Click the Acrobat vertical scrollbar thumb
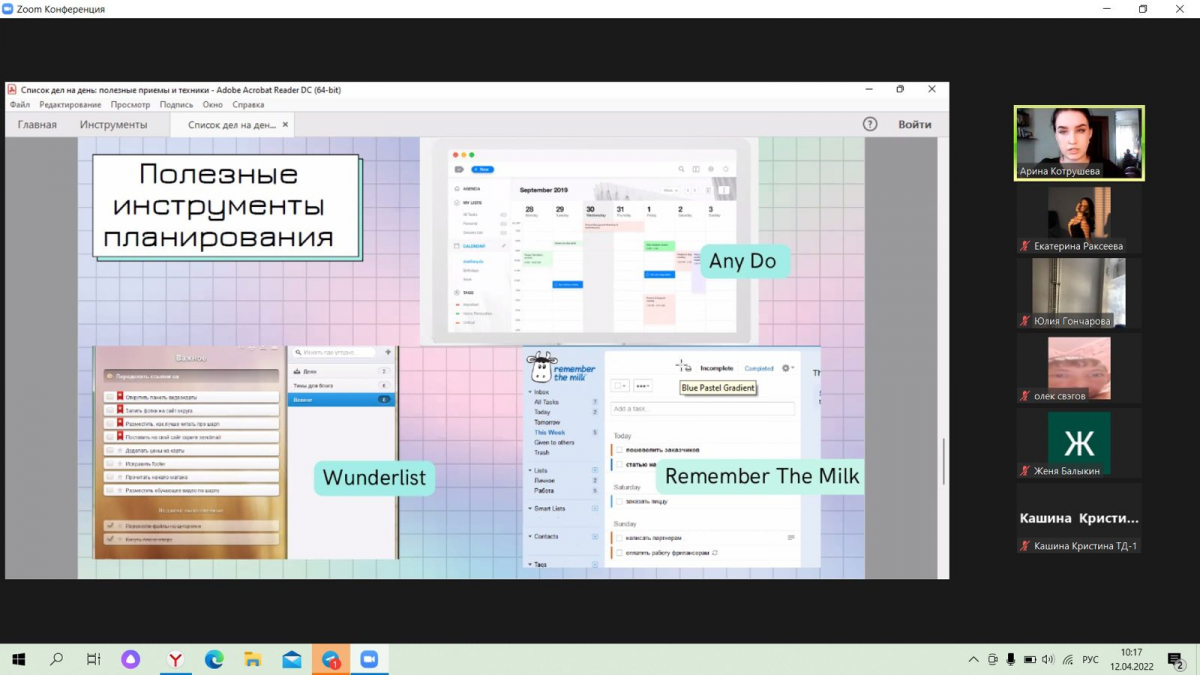 point(943,462)
